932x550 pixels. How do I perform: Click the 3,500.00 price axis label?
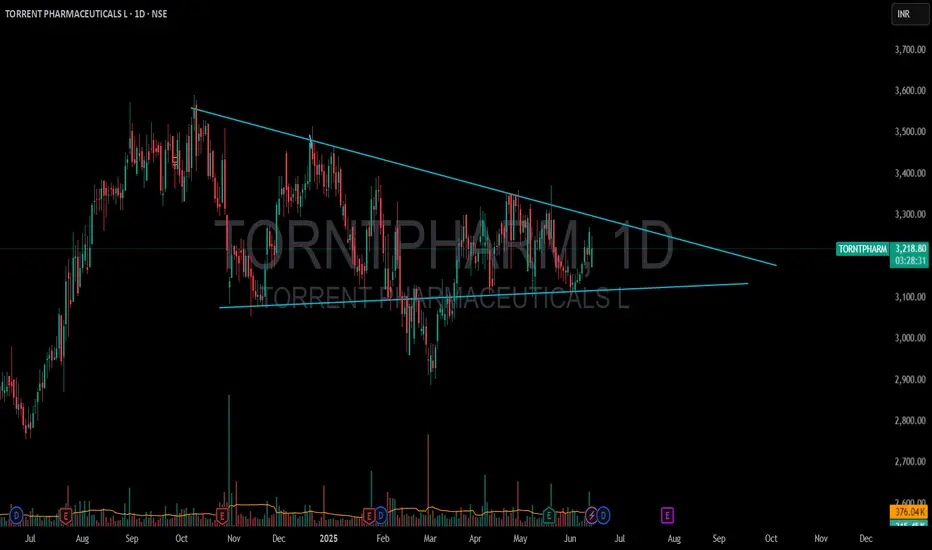pyautogui.click(x=910, y=131)
